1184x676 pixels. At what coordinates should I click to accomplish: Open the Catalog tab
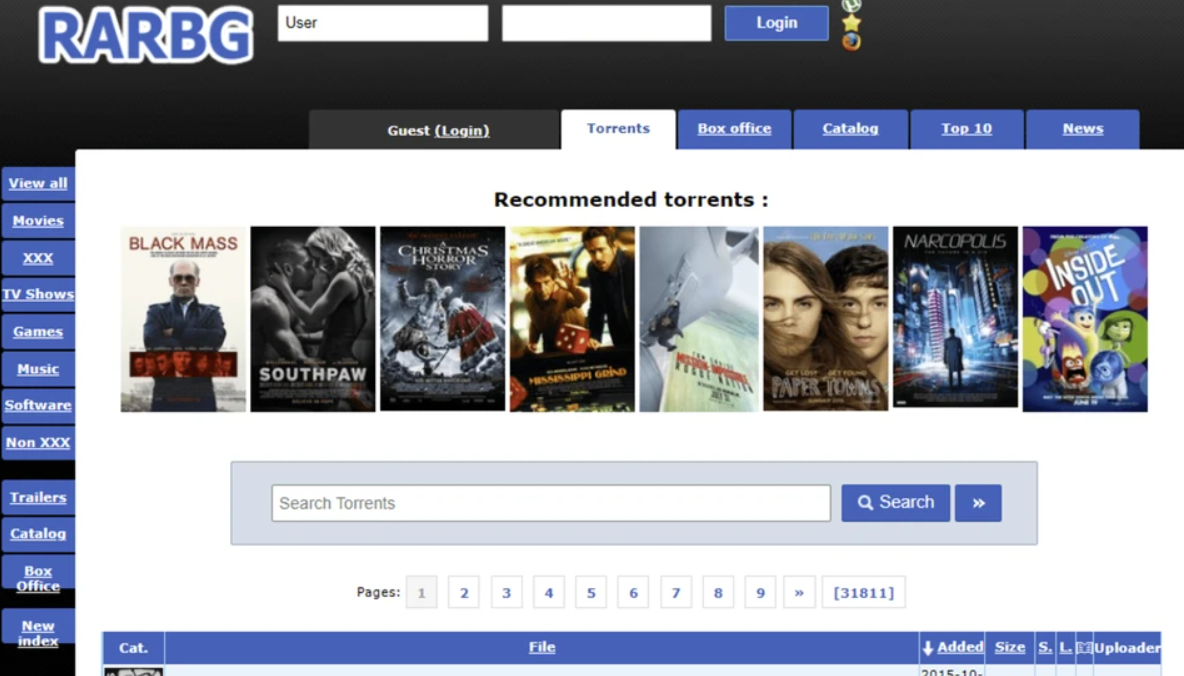850,129
